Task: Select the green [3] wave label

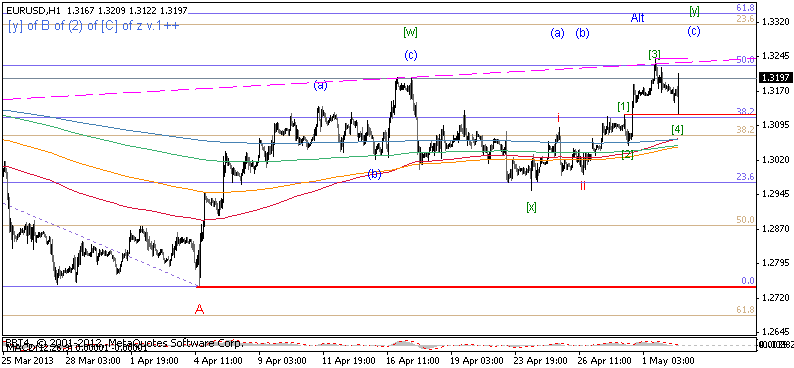Action: coord(654,54)
